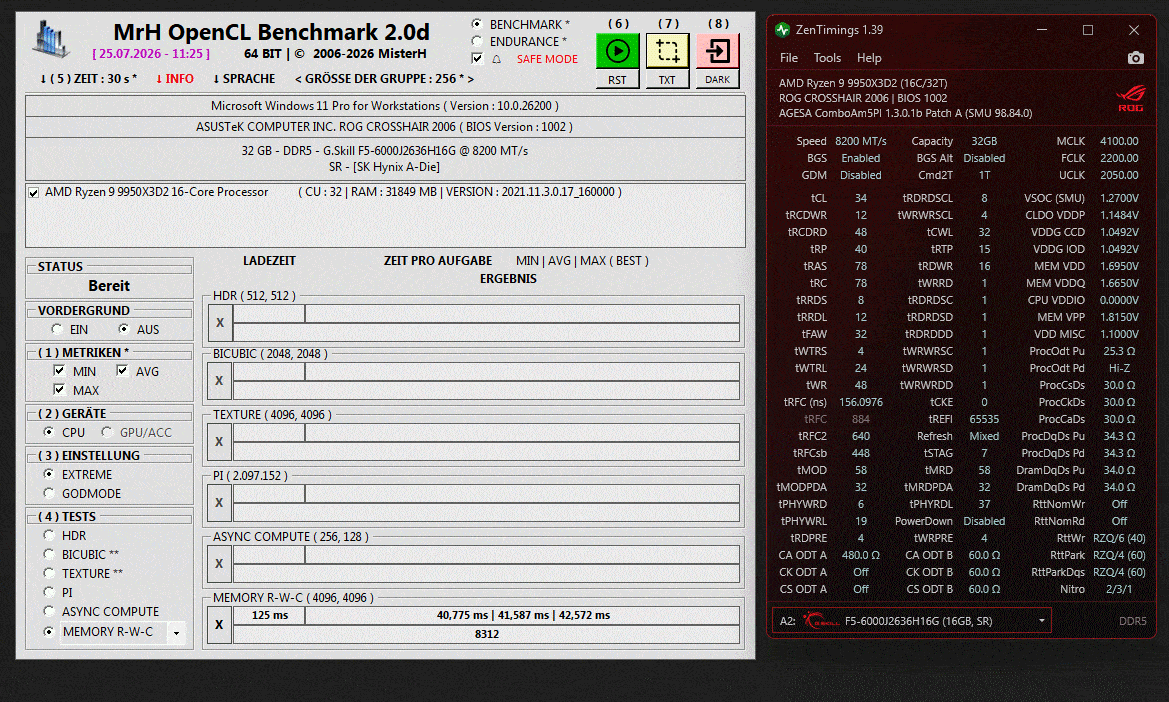The height and width of the screenshot is (702, 1169).
Task: Click the red INFO link
Action: pos(174,79)
